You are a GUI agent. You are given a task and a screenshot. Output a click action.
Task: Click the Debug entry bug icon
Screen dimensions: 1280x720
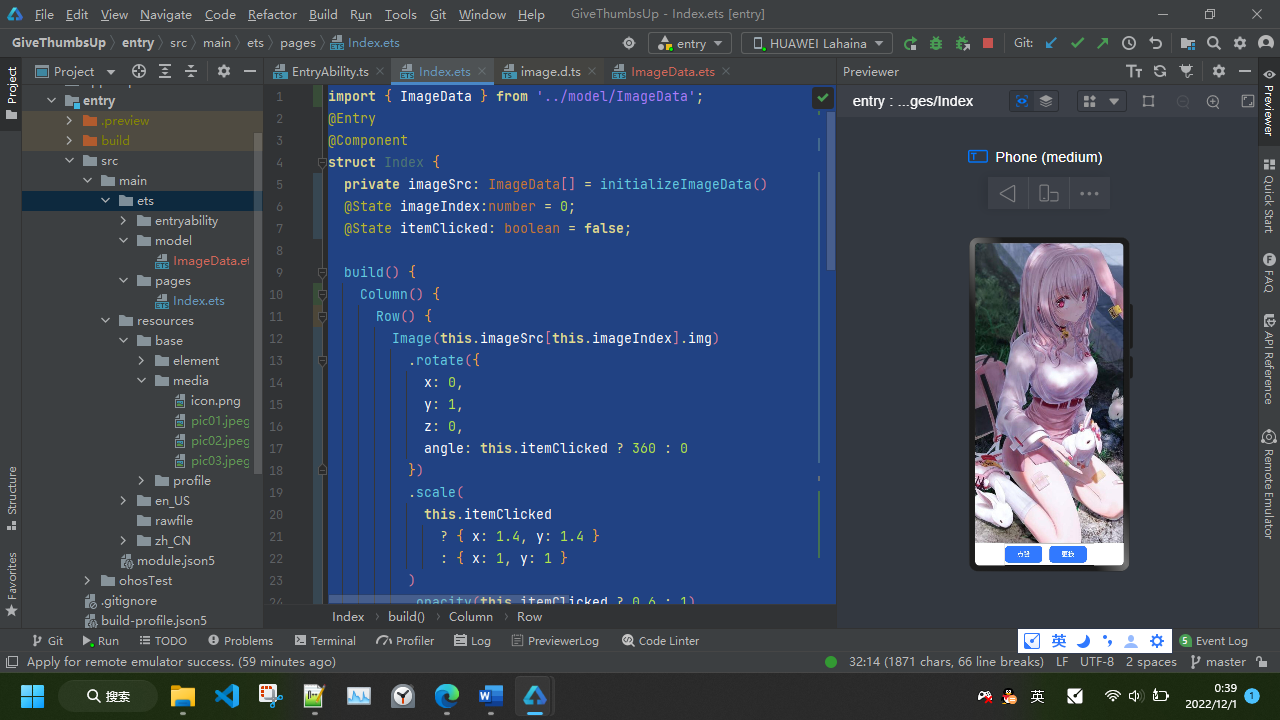[936, 43]
